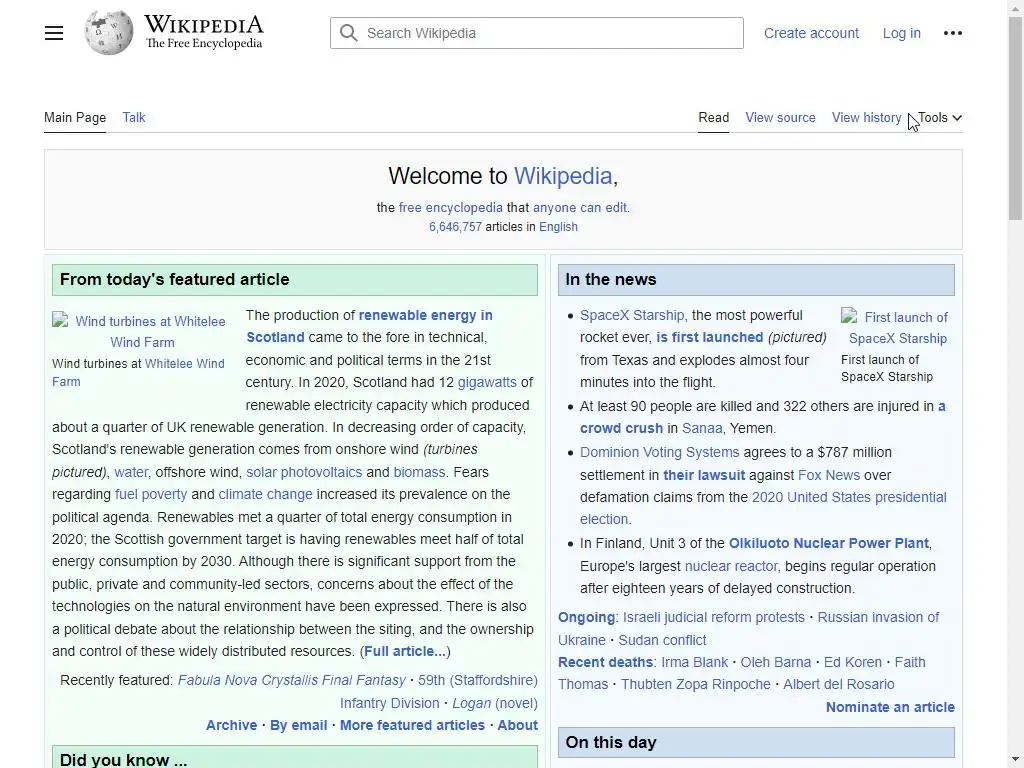Screen dimensions: 1024x768
Task: Click the Wikipedia globe logo
Action: (108, 33)
